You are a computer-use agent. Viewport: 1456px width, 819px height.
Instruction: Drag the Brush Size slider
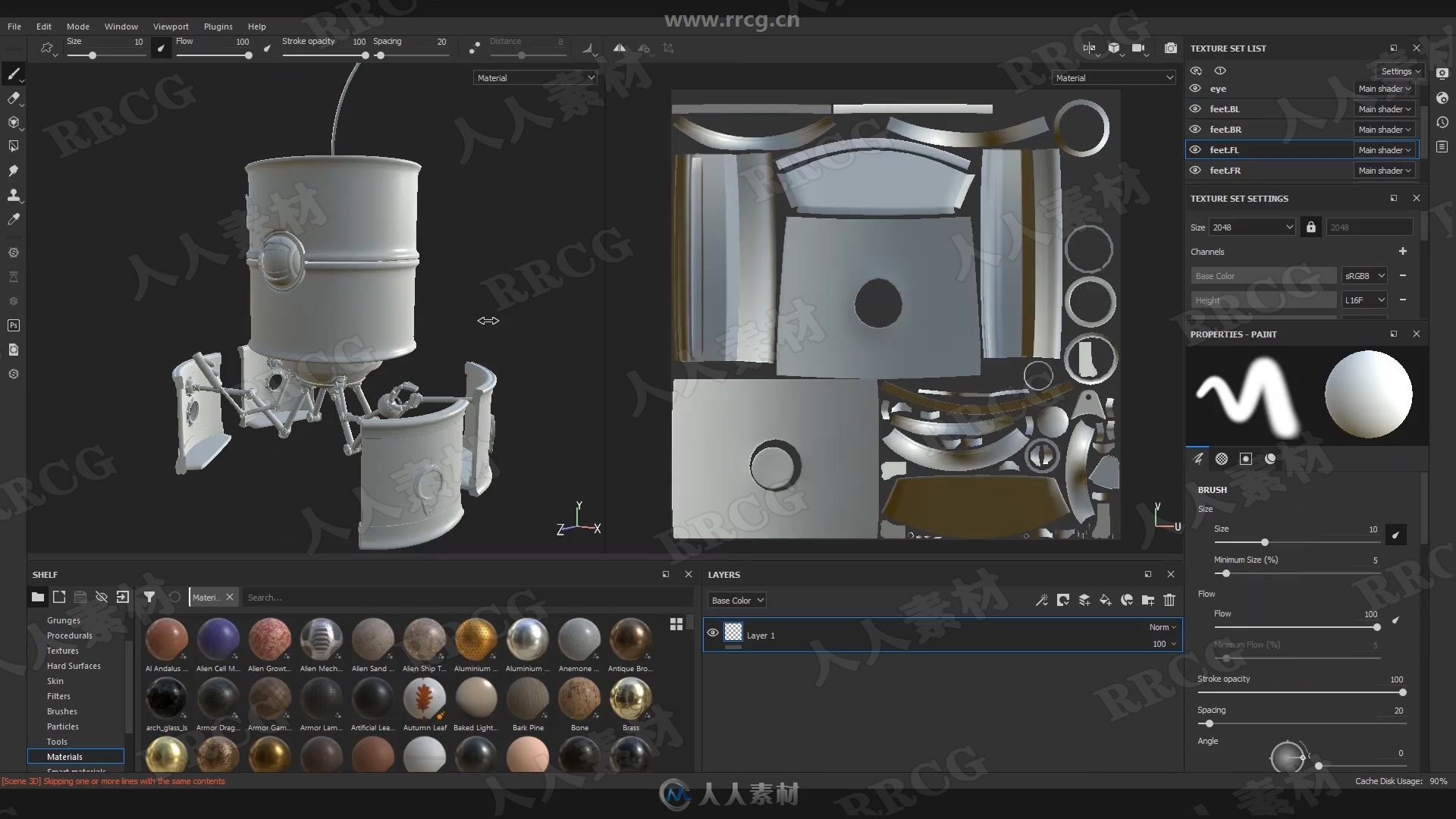[1263, 542]
